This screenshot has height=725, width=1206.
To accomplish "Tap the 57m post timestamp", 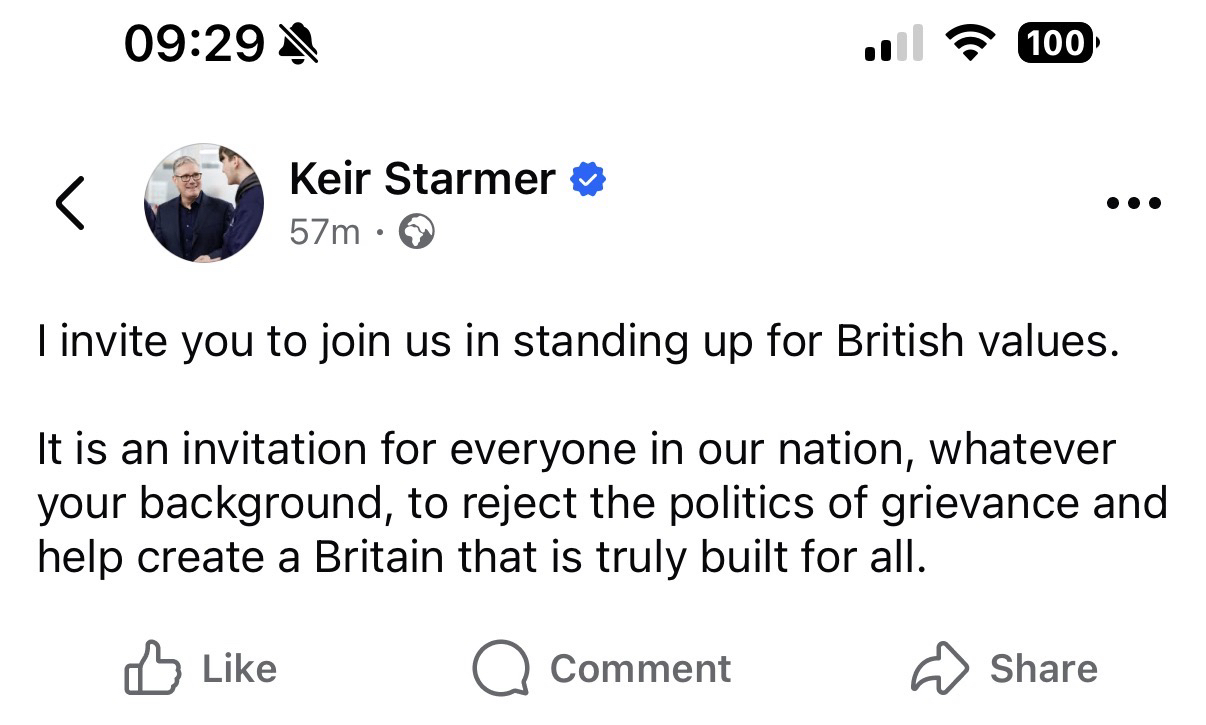I will (324, 233).
